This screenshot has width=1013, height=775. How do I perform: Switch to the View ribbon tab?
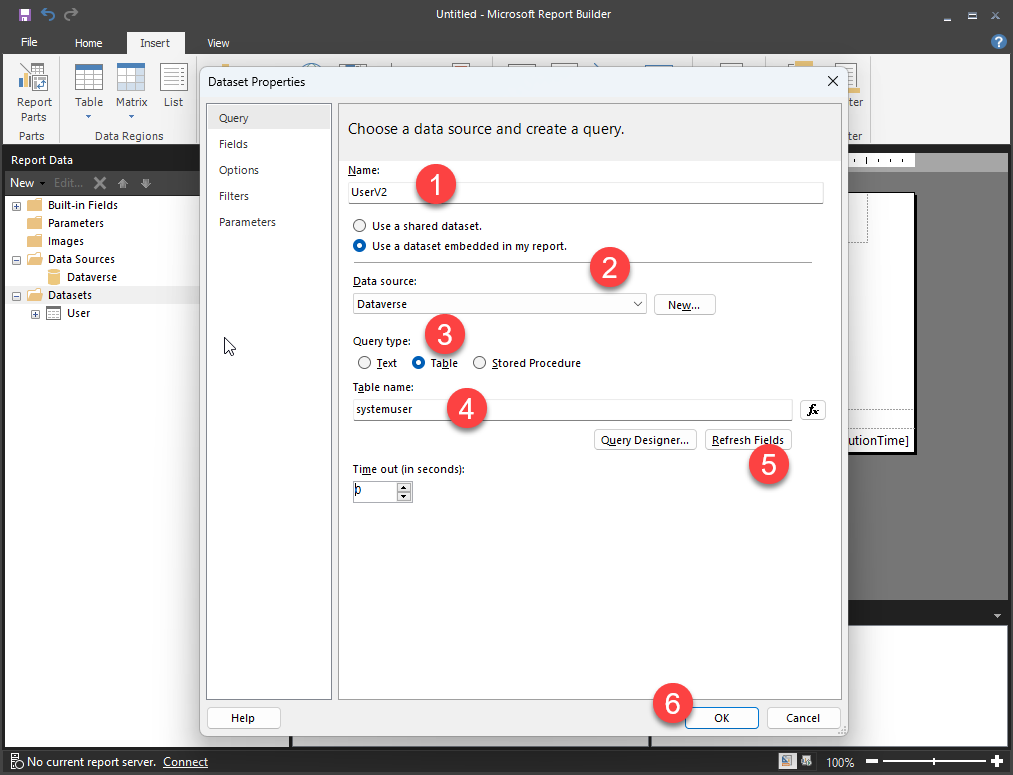pos(218,43)
